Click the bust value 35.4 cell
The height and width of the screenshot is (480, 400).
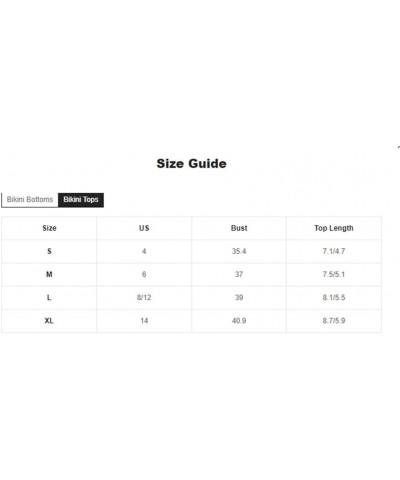[x=239, y=251]
